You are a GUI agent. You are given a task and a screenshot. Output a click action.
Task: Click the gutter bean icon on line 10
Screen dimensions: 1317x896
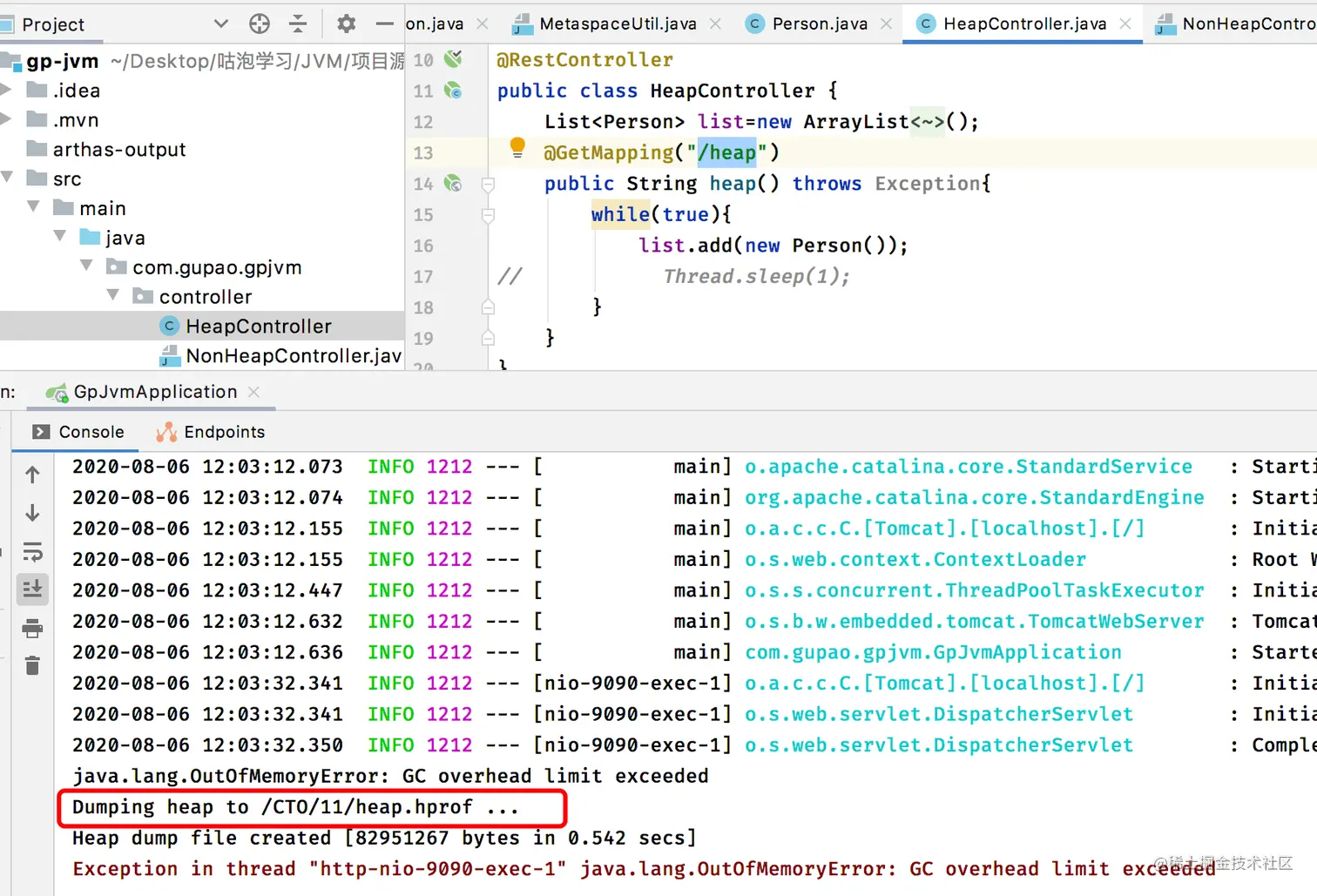click(x=453, y=59)
